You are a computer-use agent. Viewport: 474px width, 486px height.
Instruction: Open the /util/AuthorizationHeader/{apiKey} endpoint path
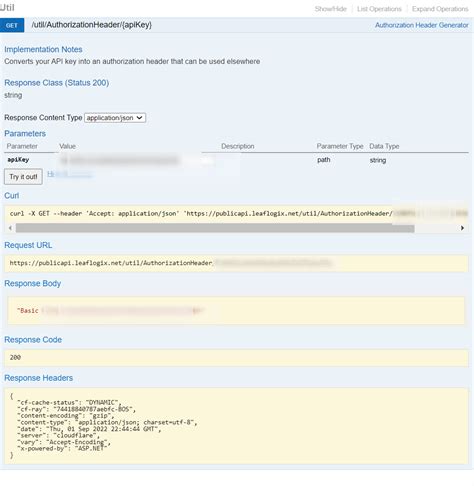click(x=92, y=25)
